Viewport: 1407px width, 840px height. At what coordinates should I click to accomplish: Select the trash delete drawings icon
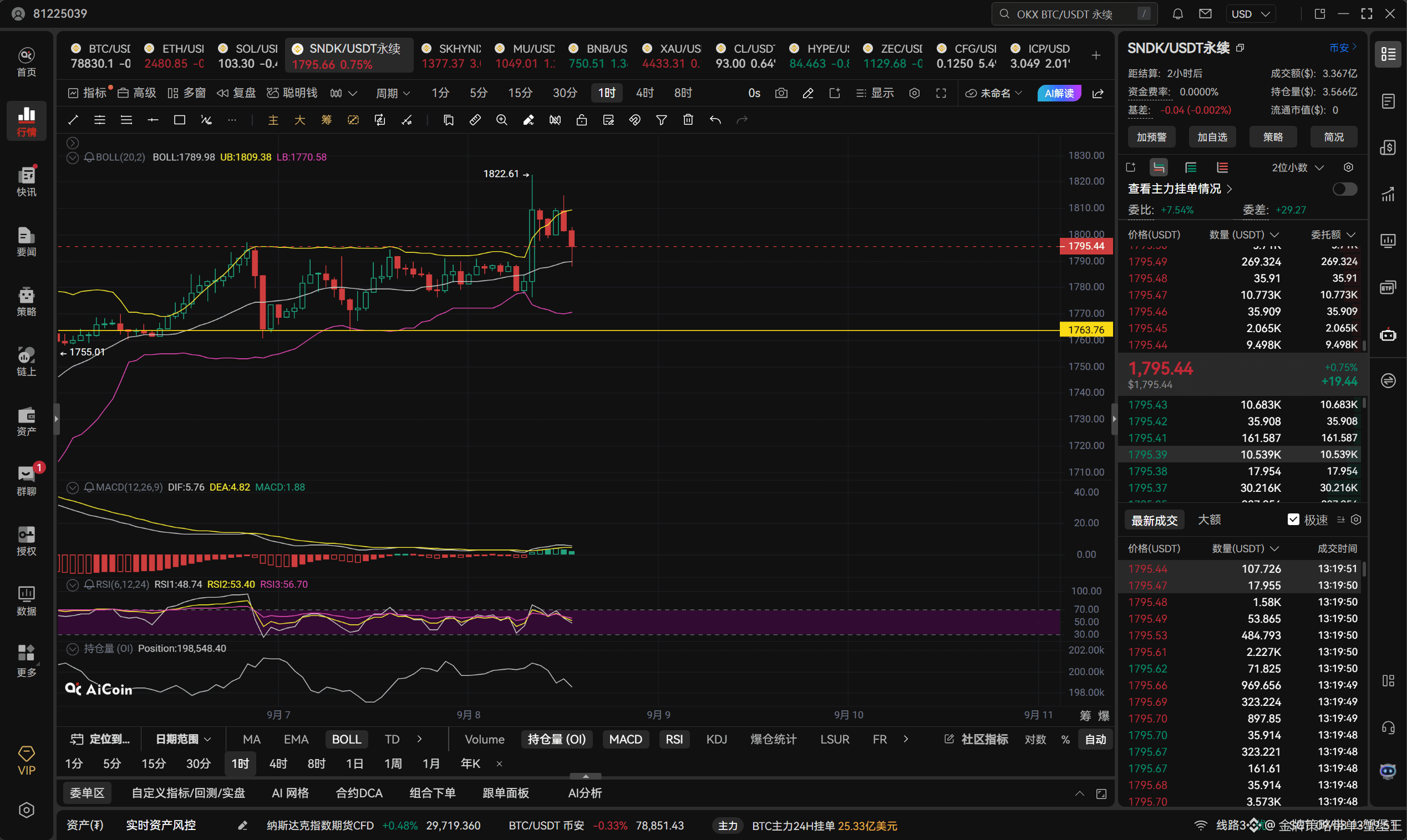688,120
